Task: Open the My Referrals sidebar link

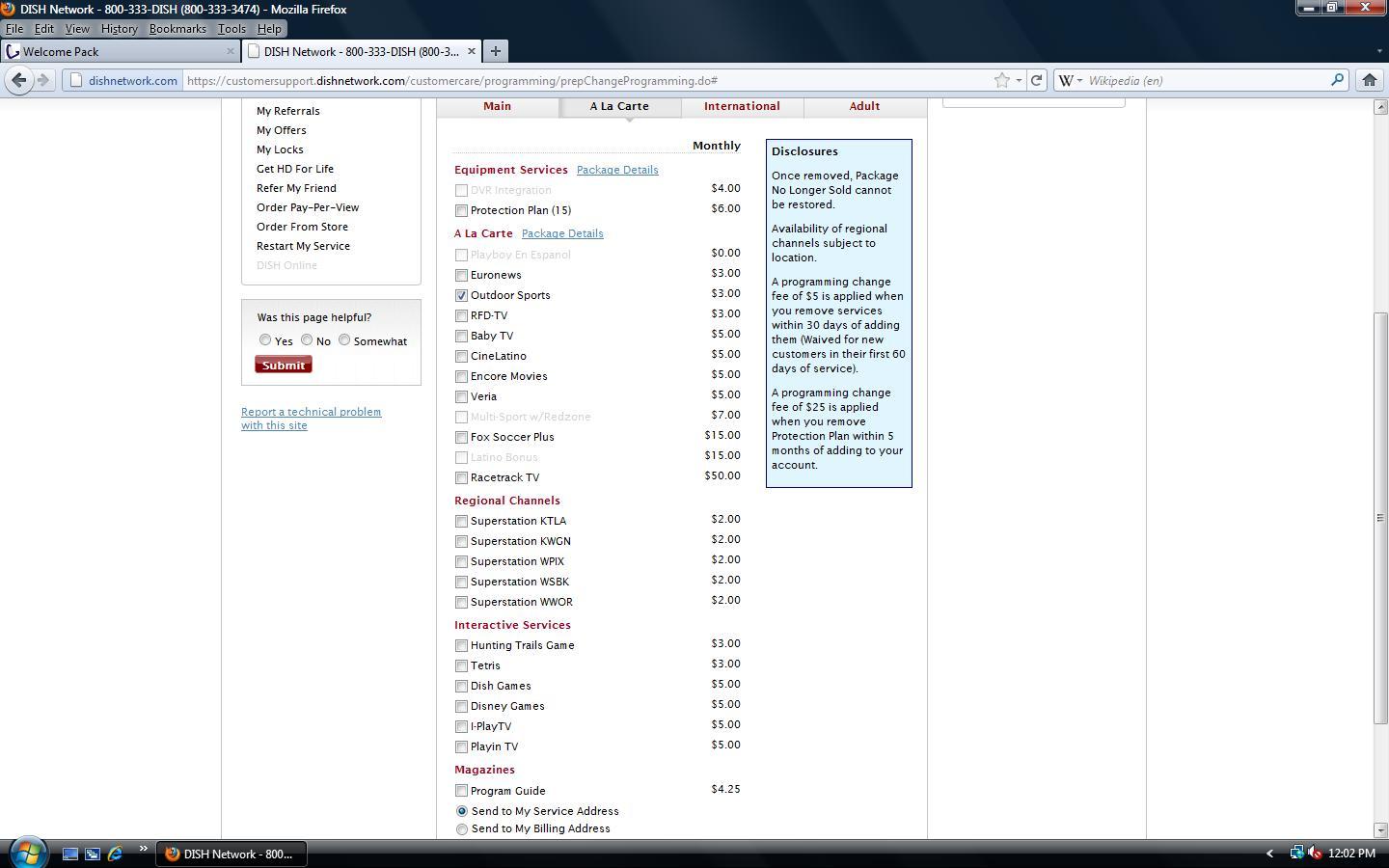Action: point(288,111)
